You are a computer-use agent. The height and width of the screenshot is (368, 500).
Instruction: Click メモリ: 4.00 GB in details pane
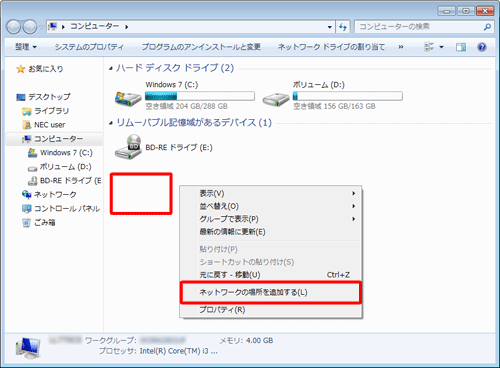click(x=246, y=341)
